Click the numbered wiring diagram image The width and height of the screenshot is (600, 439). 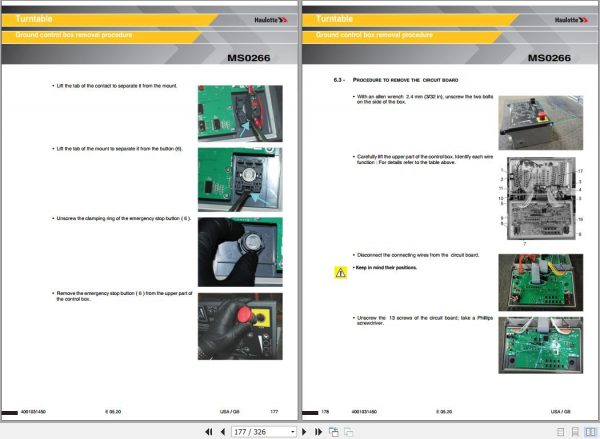pyautogui.click(x=541, y=198)
